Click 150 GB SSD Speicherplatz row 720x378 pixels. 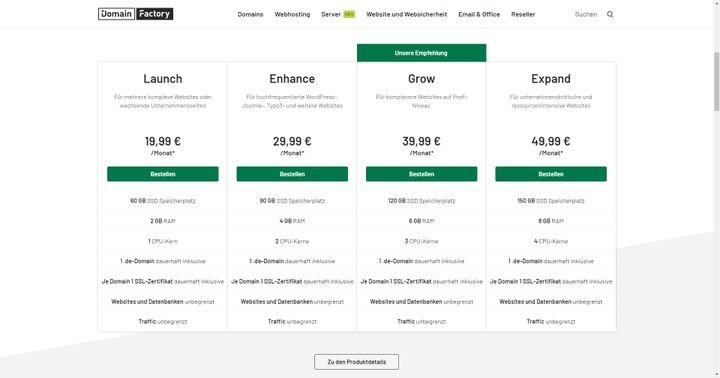tap(551, 201)
